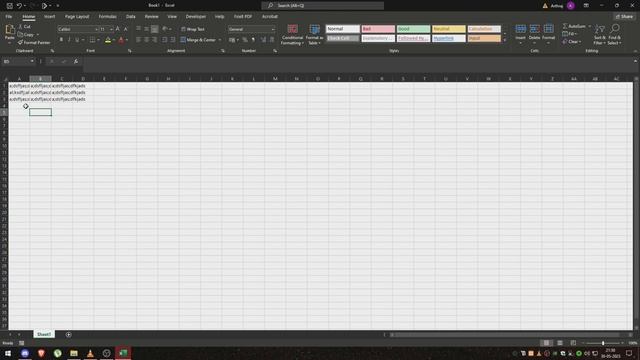
Task: Open VLC from the taskbar
Action: tap(90, 353)
